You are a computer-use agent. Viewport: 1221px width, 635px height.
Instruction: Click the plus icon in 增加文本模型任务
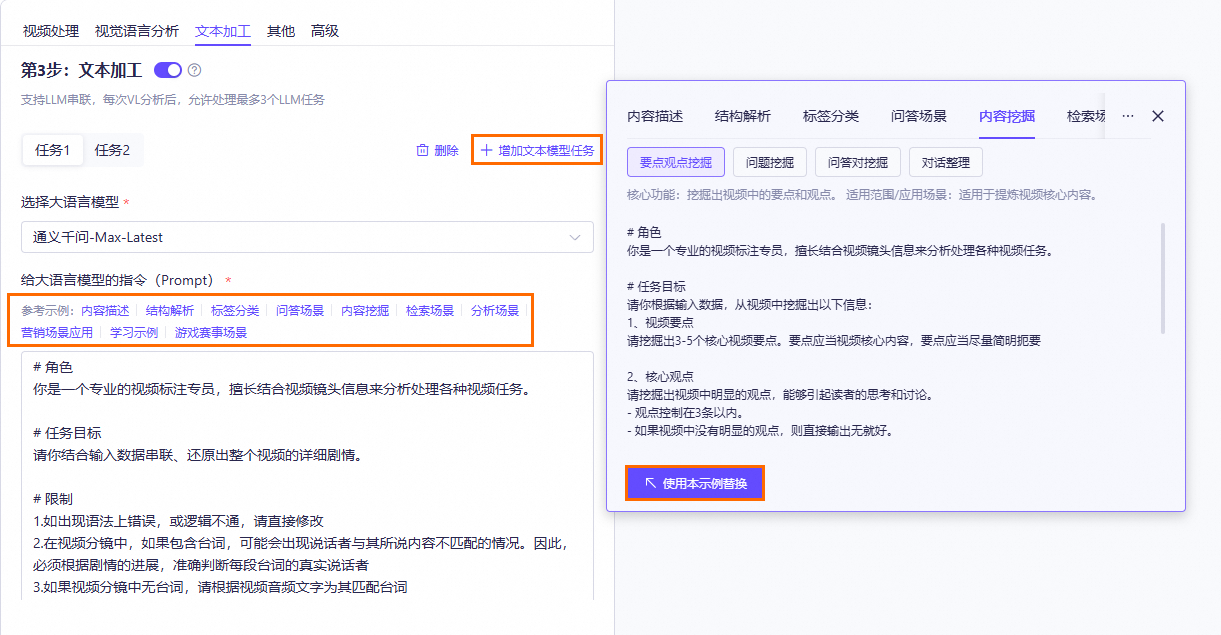[x=487, y=151]
